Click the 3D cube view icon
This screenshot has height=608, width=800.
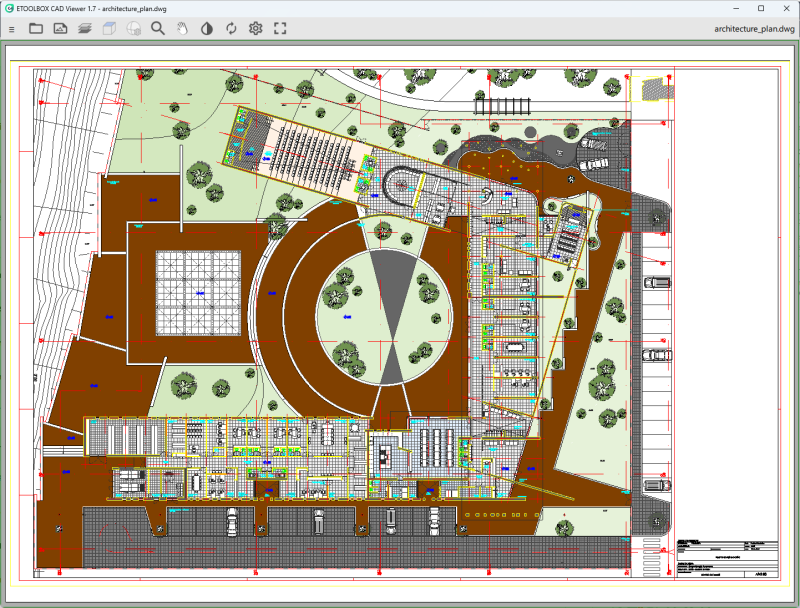(x=109, y=29)
